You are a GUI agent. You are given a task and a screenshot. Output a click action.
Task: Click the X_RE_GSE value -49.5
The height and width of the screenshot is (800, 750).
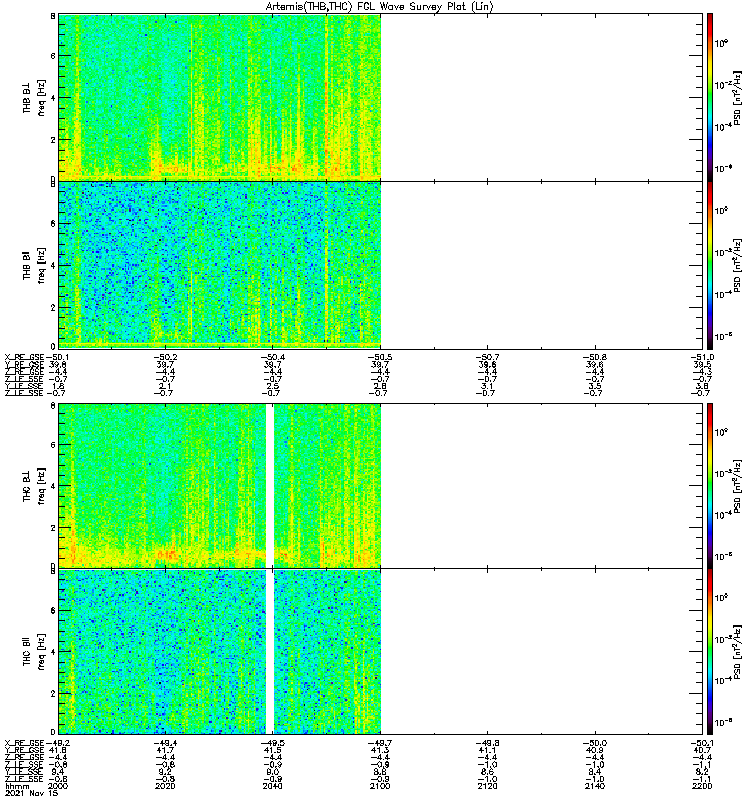273,743
